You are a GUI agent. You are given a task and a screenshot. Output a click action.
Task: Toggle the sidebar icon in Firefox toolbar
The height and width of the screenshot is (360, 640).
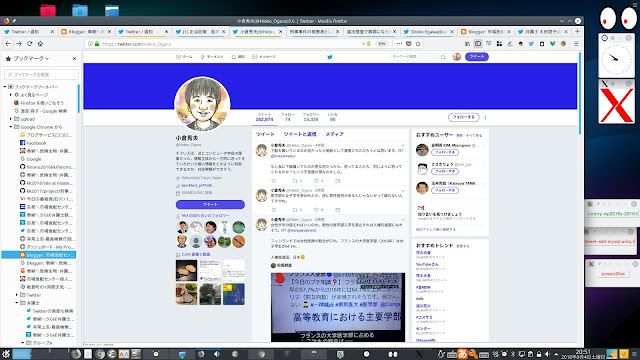478,44
